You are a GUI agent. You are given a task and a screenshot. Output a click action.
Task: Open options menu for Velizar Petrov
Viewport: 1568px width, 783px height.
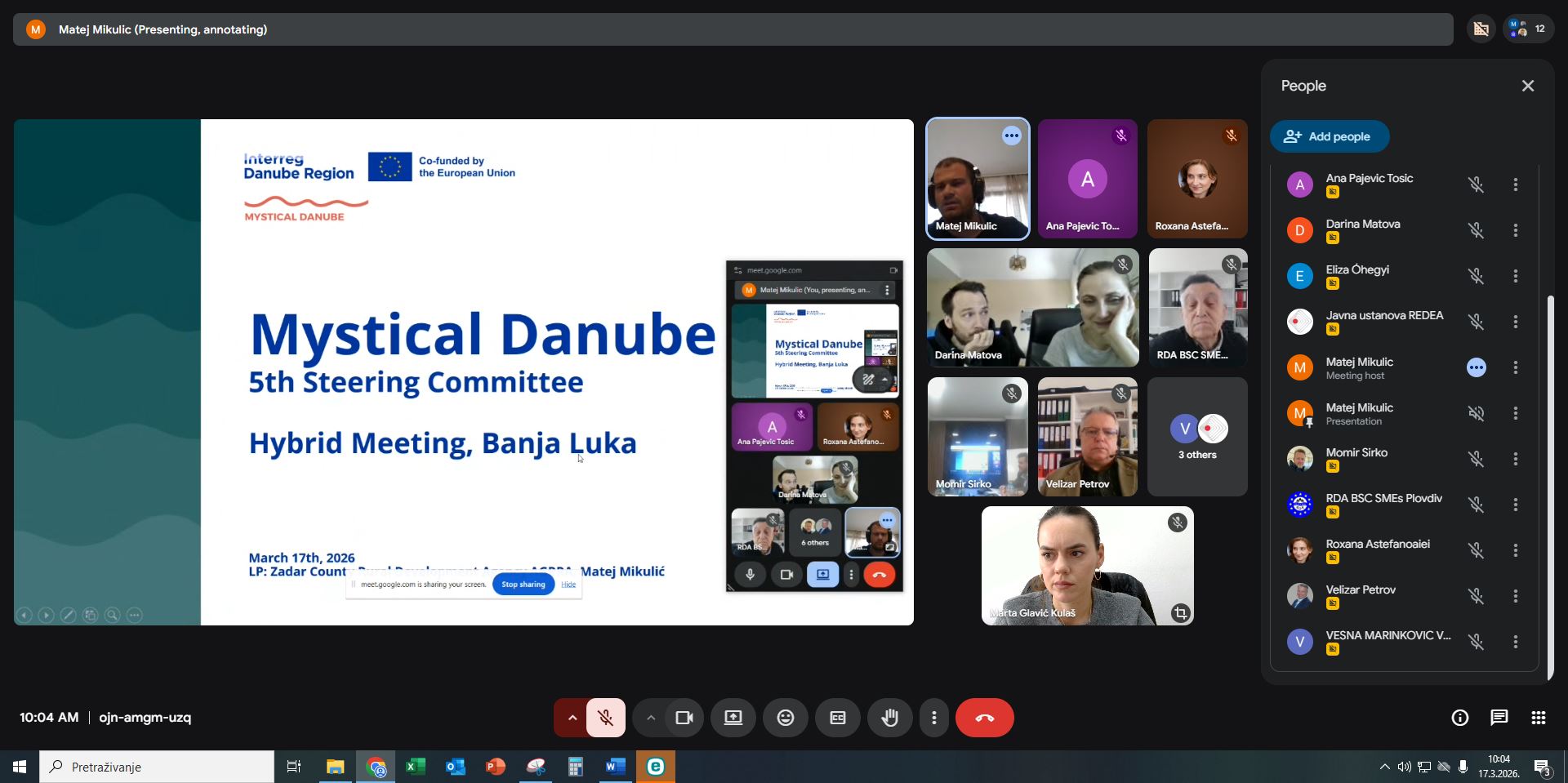(x=1515, y=596)
